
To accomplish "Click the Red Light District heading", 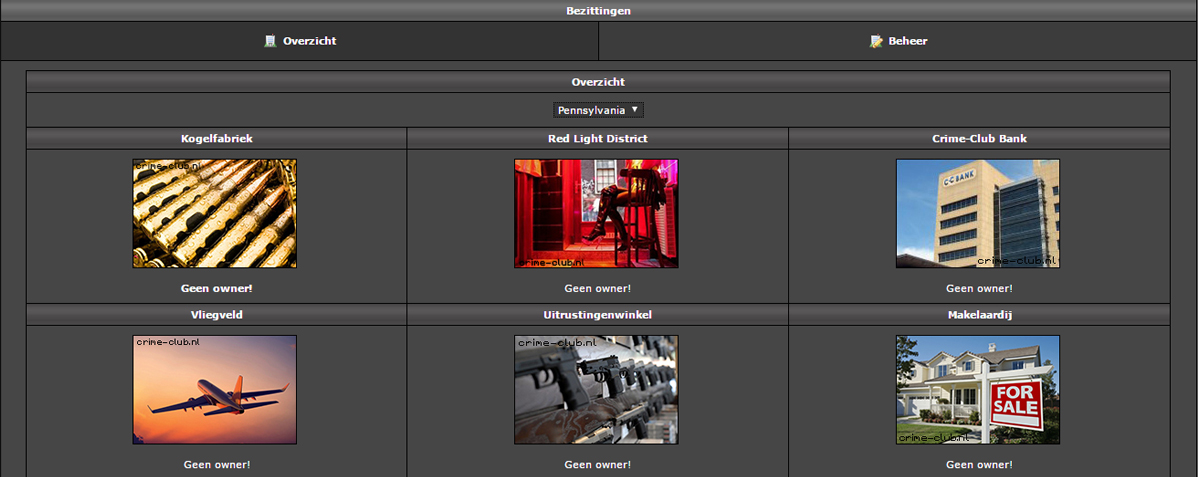I will click(597, 138).
